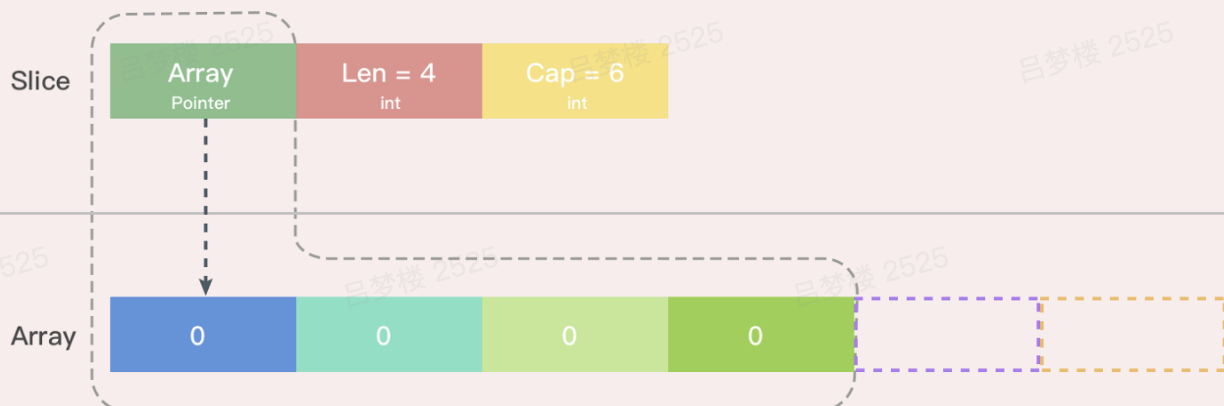Screen dimensions: 1224x406
Task: Click the green Array Pointer box
Action: pos(203,81)
